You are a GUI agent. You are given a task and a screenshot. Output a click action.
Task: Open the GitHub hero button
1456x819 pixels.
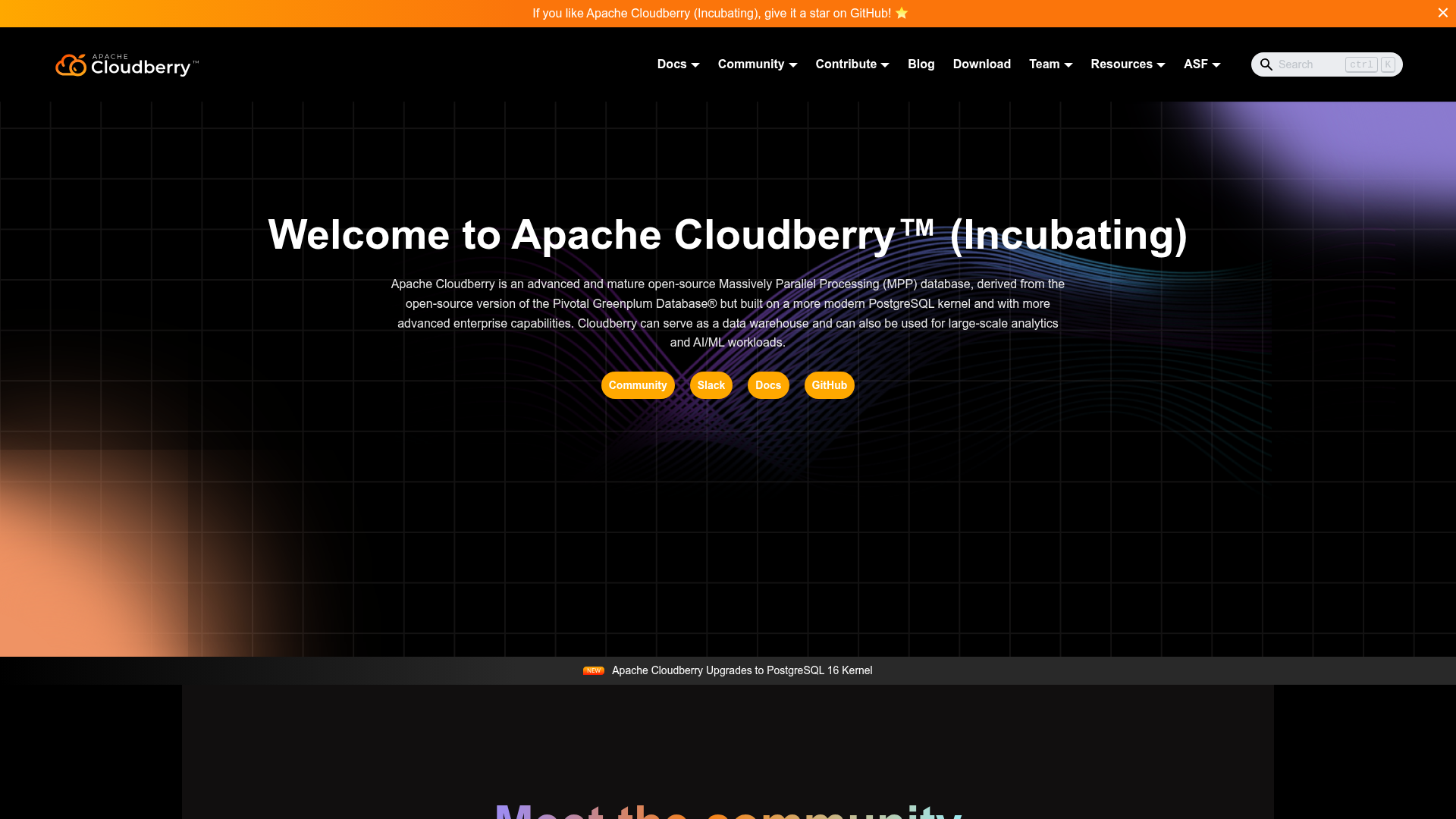[x=830, y=385]
